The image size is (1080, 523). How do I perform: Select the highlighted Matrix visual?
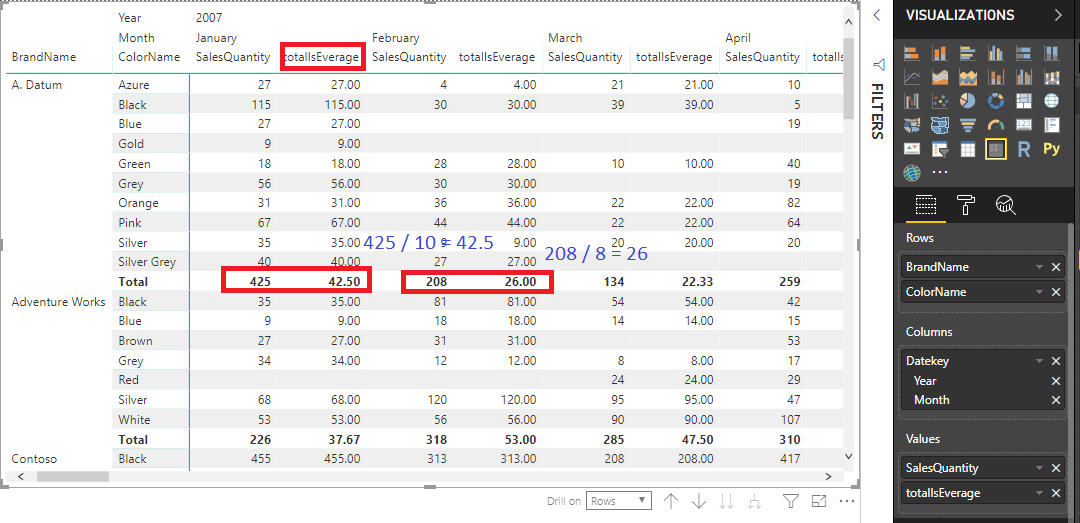pyautogui.click(x=995, y=149)
